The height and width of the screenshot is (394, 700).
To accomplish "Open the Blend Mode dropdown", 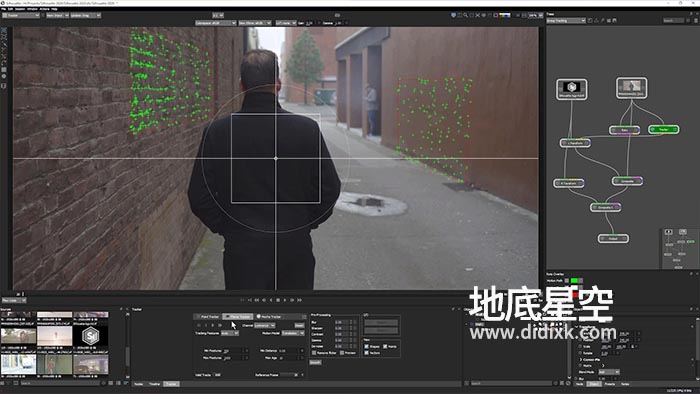I will (609, 372).
